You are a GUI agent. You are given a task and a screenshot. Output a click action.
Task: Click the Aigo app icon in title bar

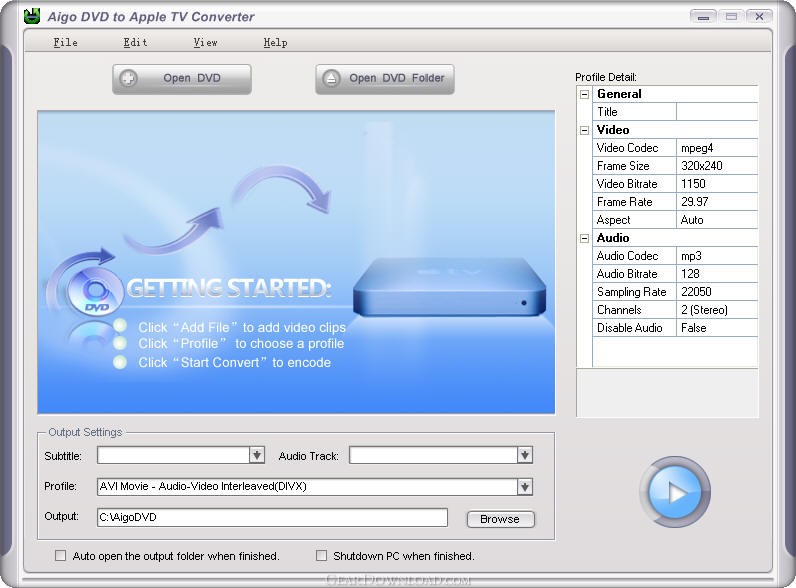pyautogui.click(x=32, y=16)
